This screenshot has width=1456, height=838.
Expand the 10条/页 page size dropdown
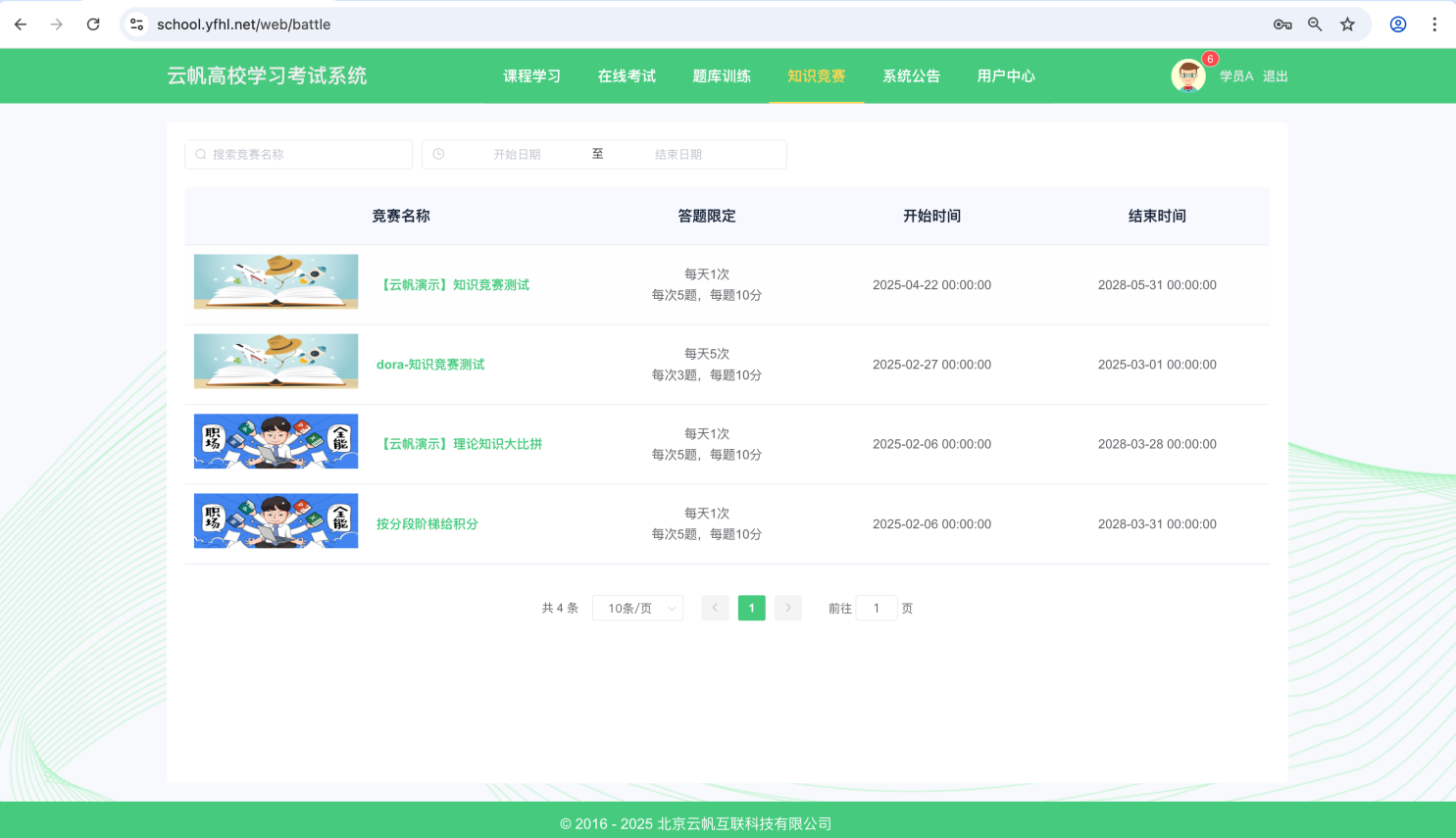tap(637, 608)
